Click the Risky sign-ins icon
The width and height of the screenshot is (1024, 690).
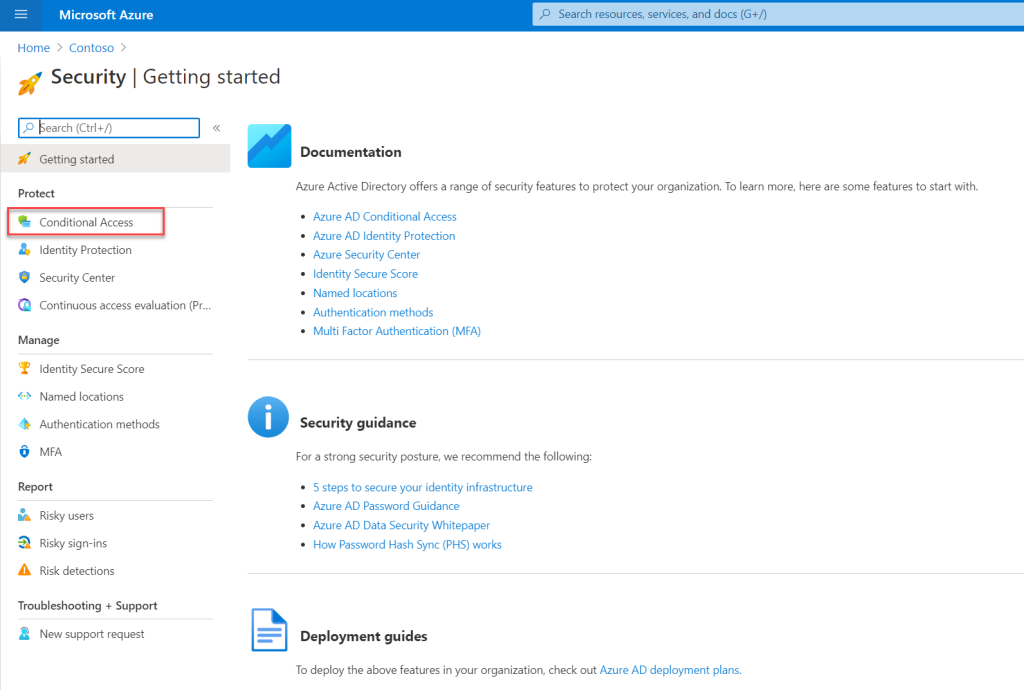pyautogui.click(x=25, y=543)
